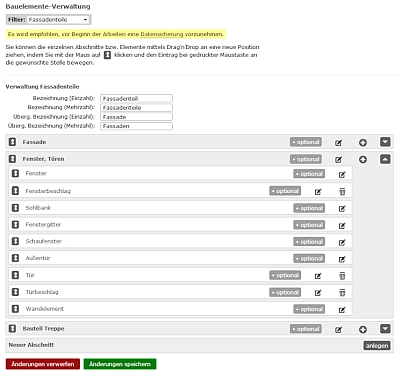
Task: Click the Überg. Bezeichnung (Mehrzahl) field
Action: point(136,126)
